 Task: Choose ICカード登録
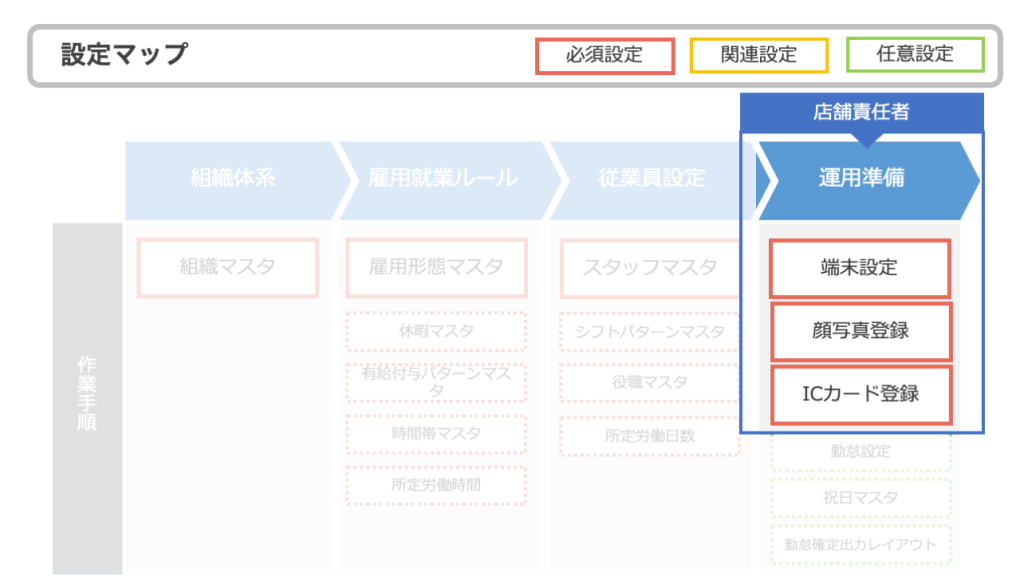860,394
